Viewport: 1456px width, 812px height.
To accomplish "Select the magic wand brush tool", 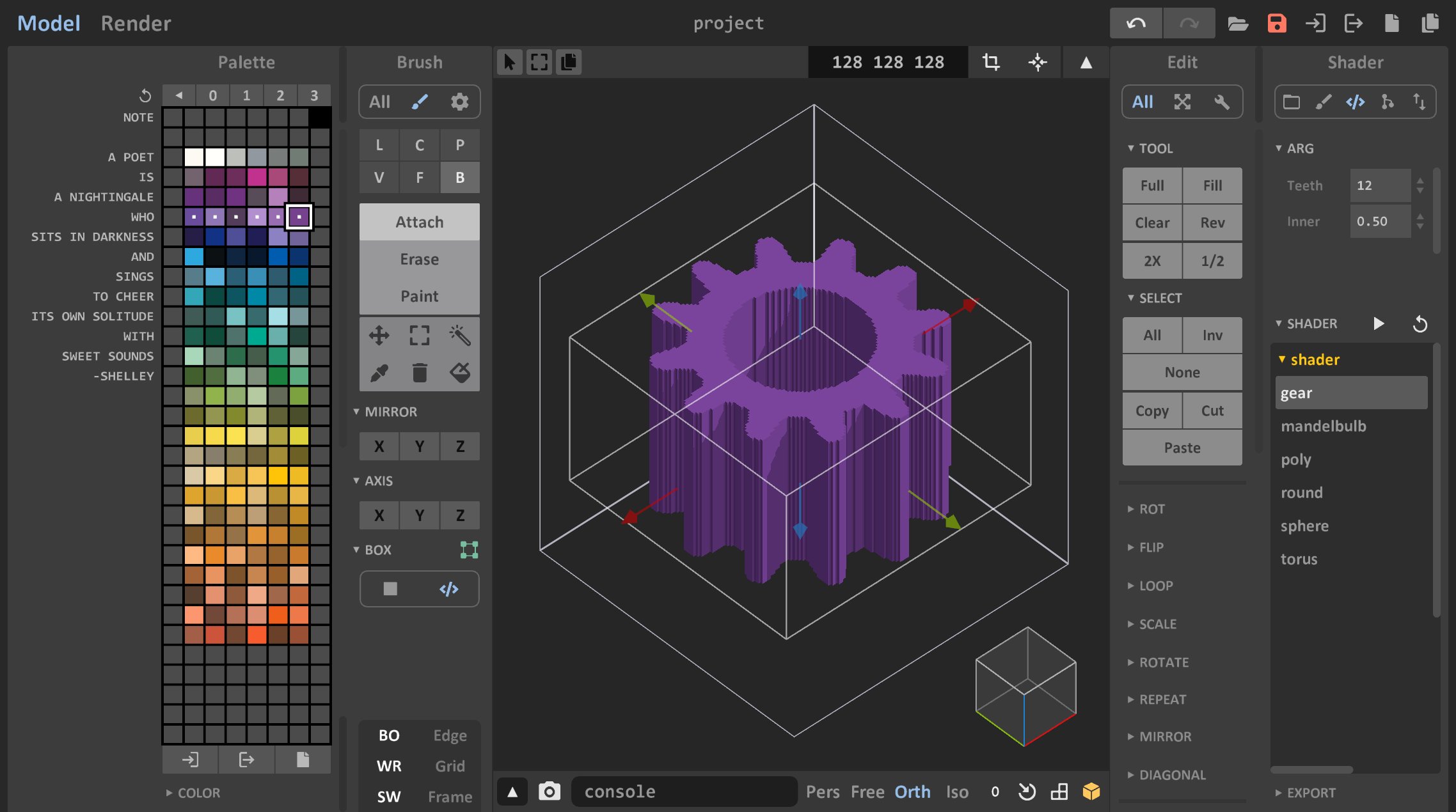I will click(x=460, y=335).
